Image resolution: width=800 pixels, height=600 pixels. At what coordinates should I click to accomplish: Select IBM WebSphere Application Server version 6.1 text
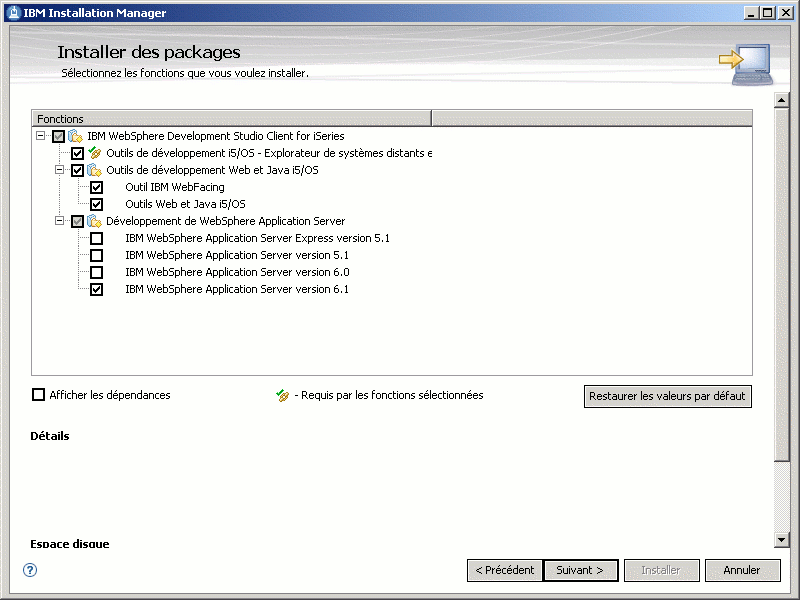[237, 289]
